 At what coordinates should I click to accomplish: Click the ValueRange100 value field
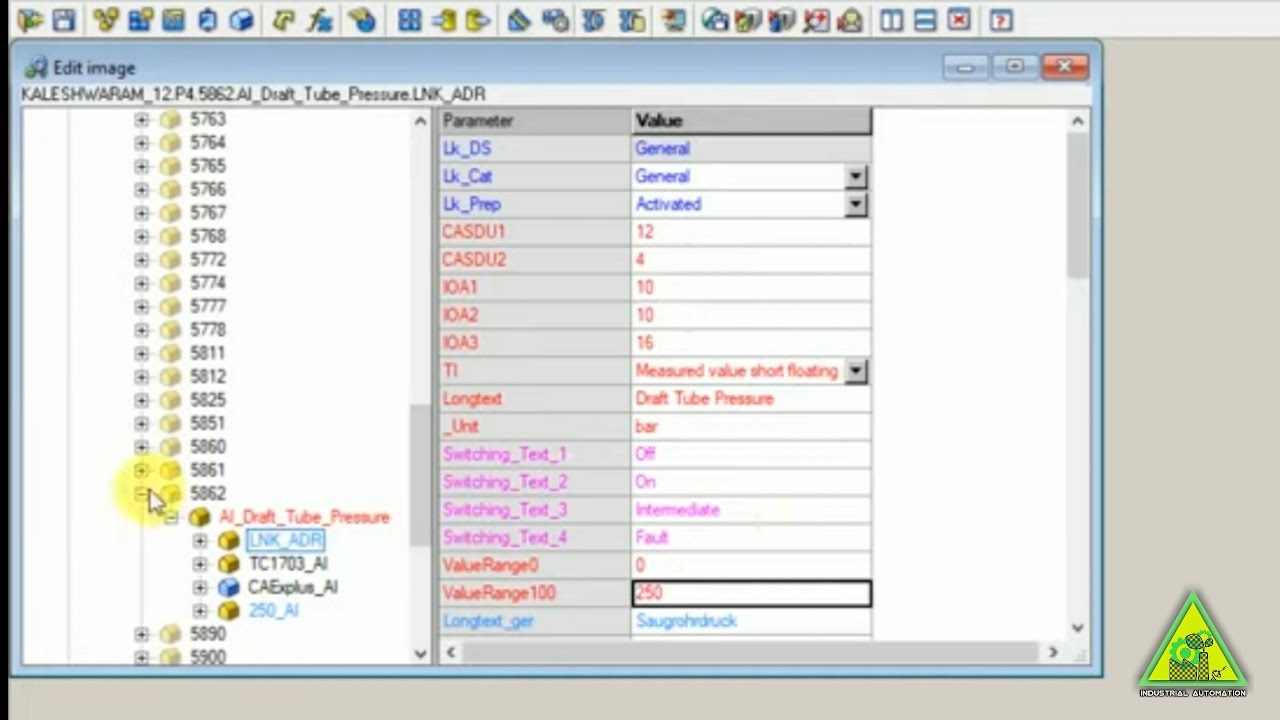coord(751,593)
